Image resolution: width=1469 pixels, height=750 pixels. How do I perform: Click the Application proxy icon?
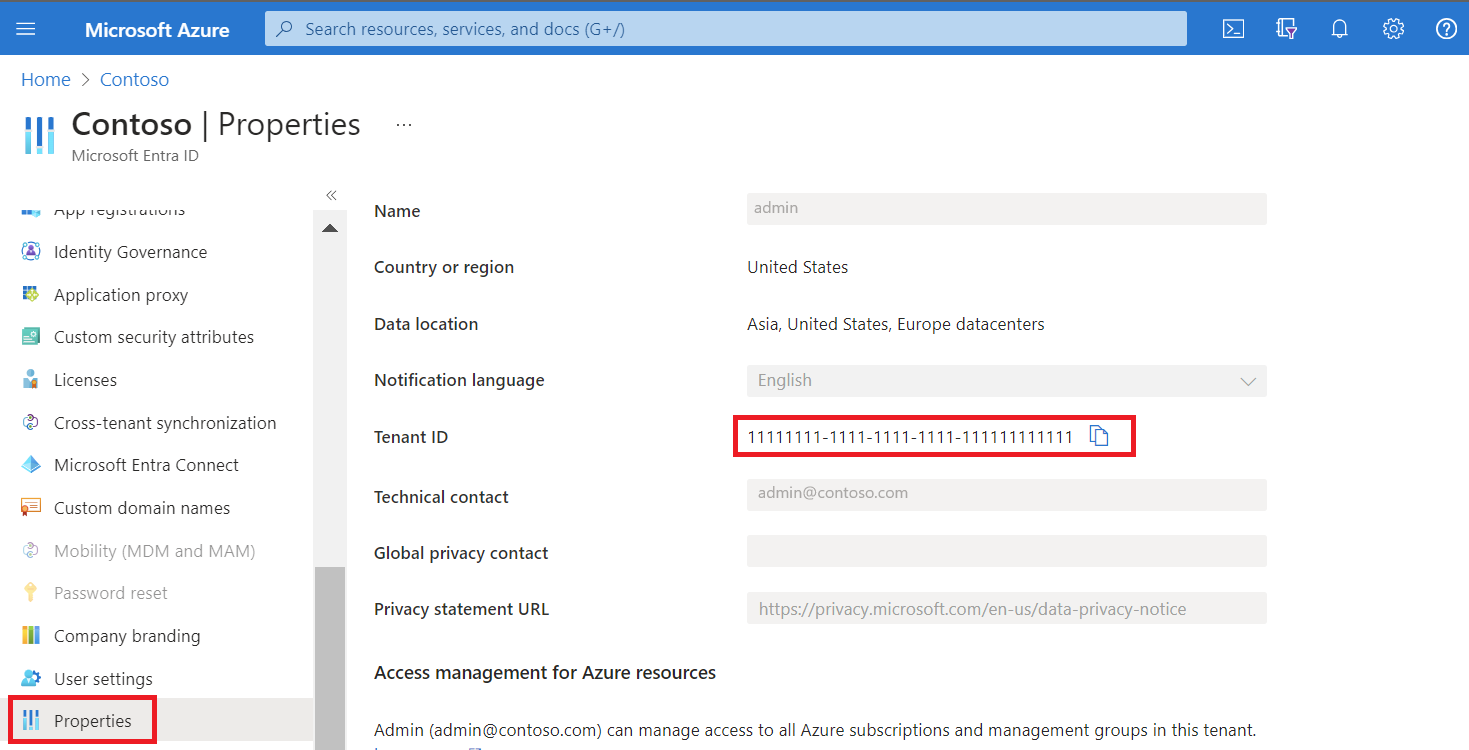31,294
